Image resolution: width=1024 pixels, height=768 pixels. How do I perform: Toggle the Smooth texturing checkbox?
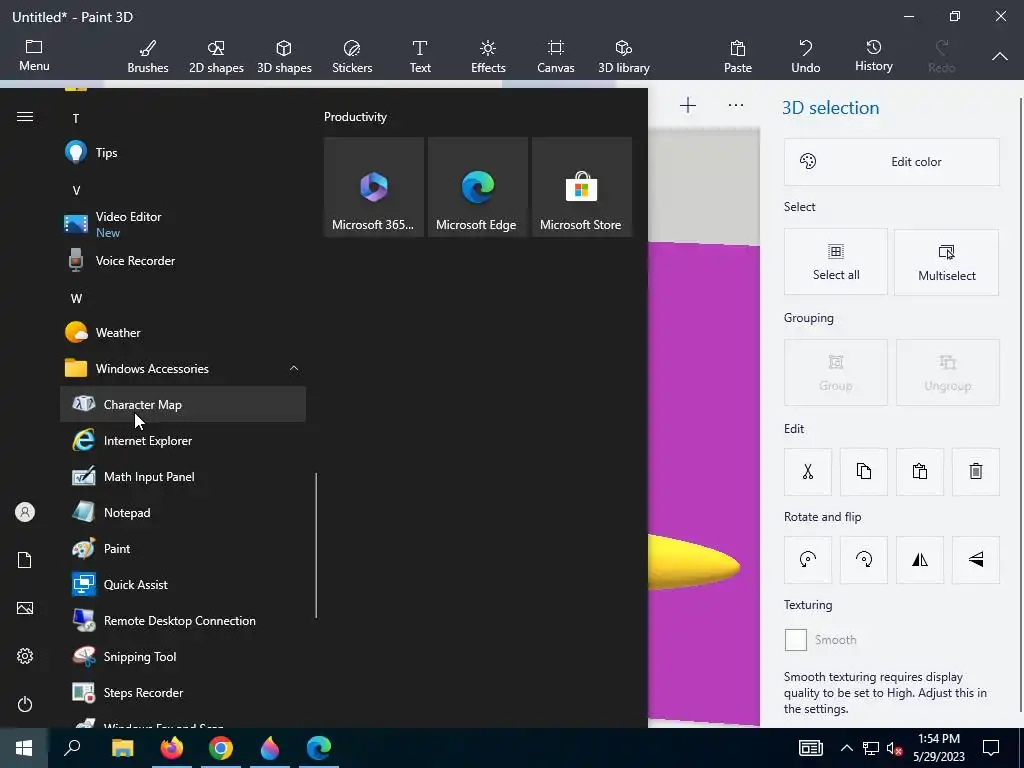pyautogui.click(x=795, y=640)
